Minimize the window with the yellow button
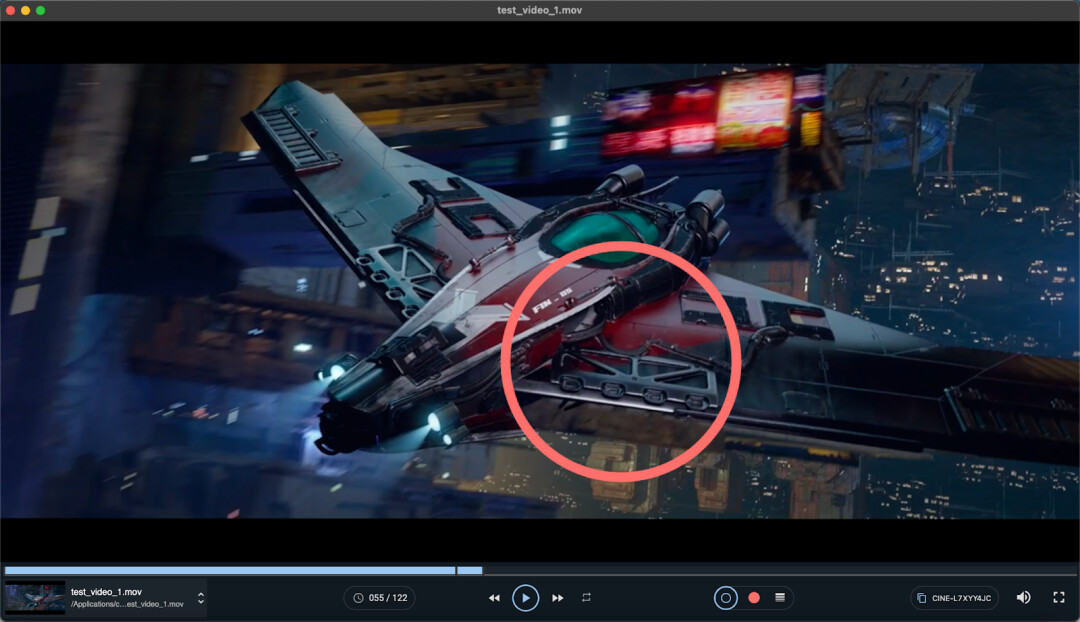 click(25, 10)
